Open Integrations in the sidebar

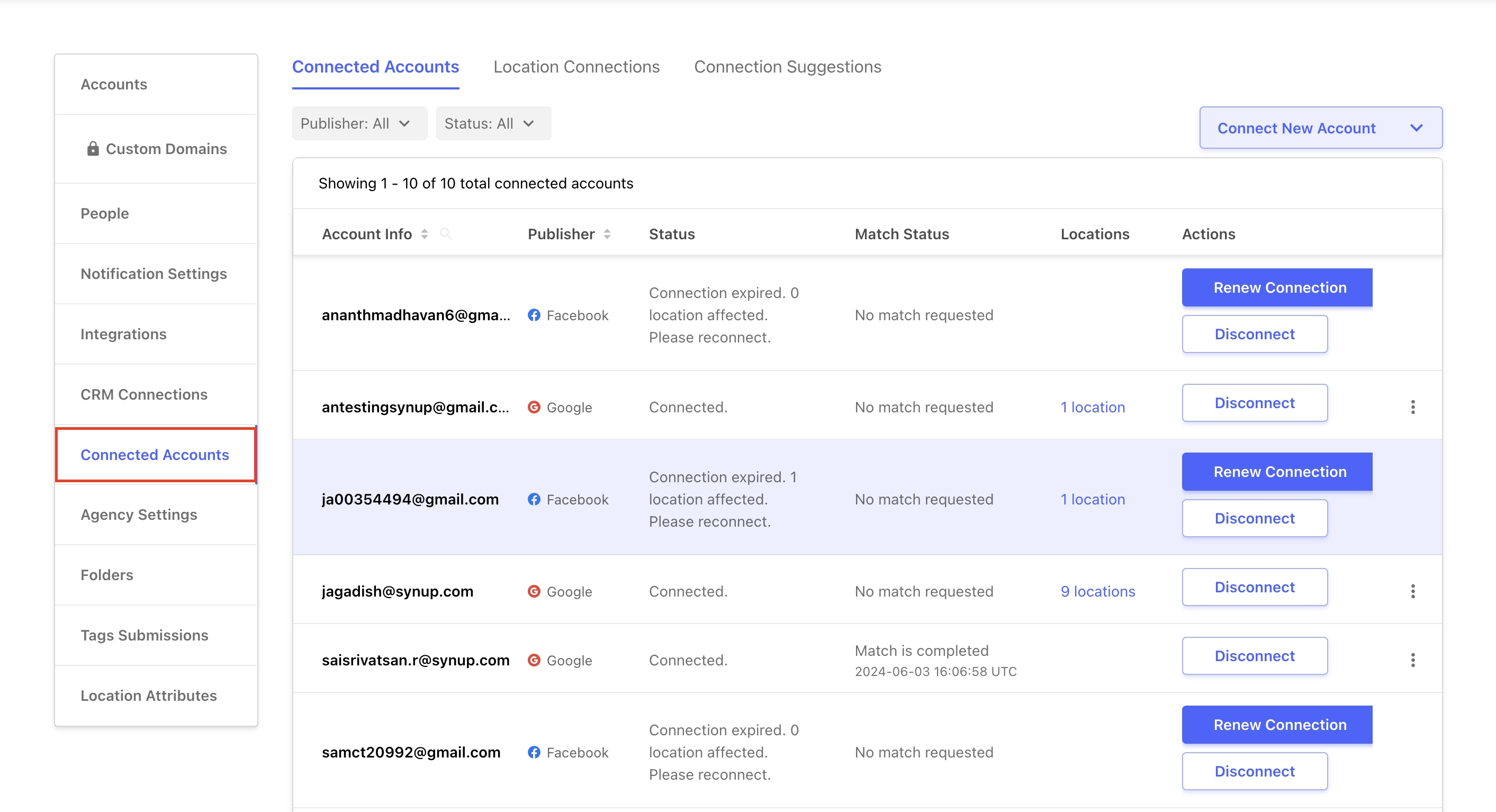click(x=156, y=334)
